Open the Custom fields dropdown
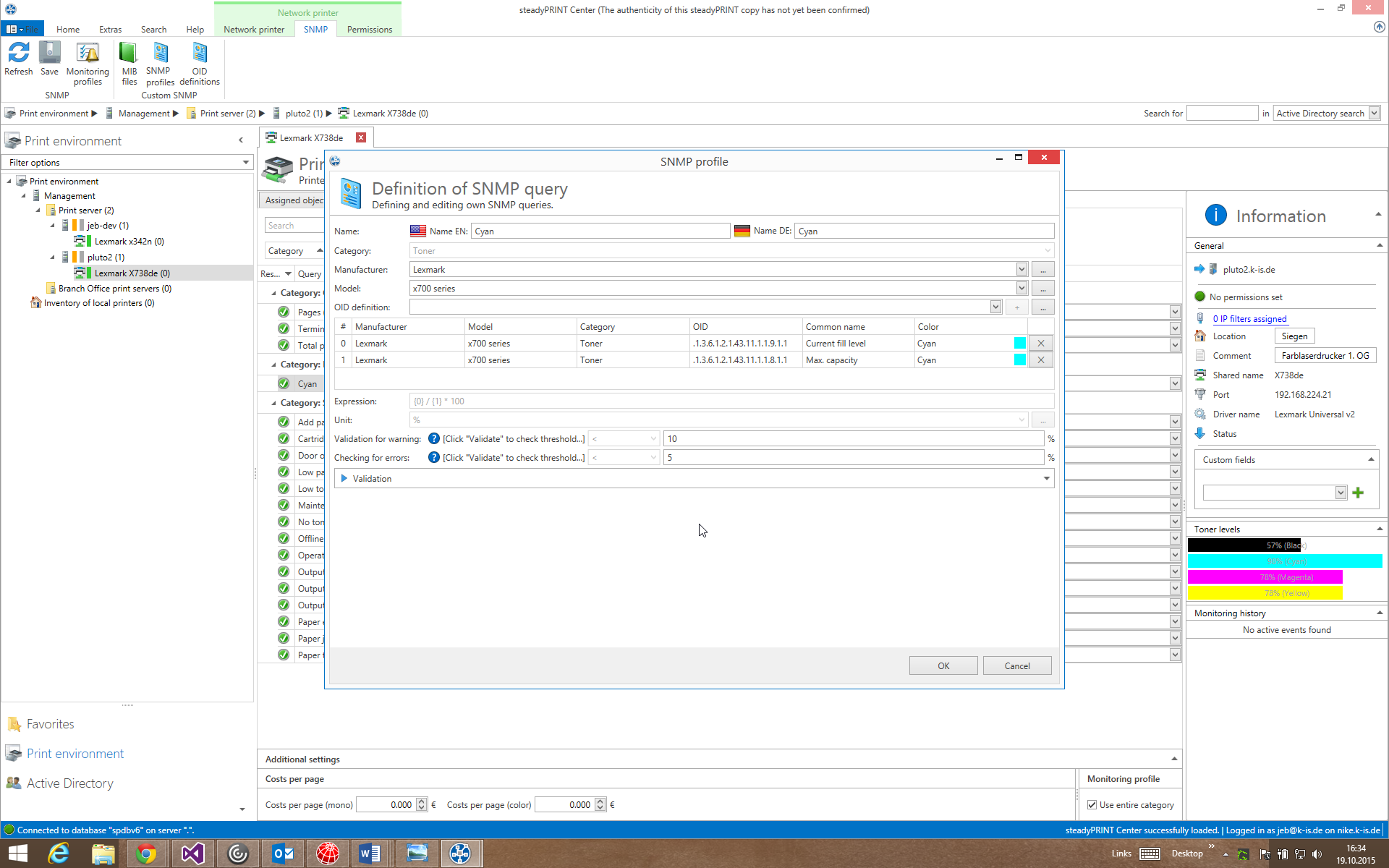Screen dimensions: 1389x868 click(1340, 493)
